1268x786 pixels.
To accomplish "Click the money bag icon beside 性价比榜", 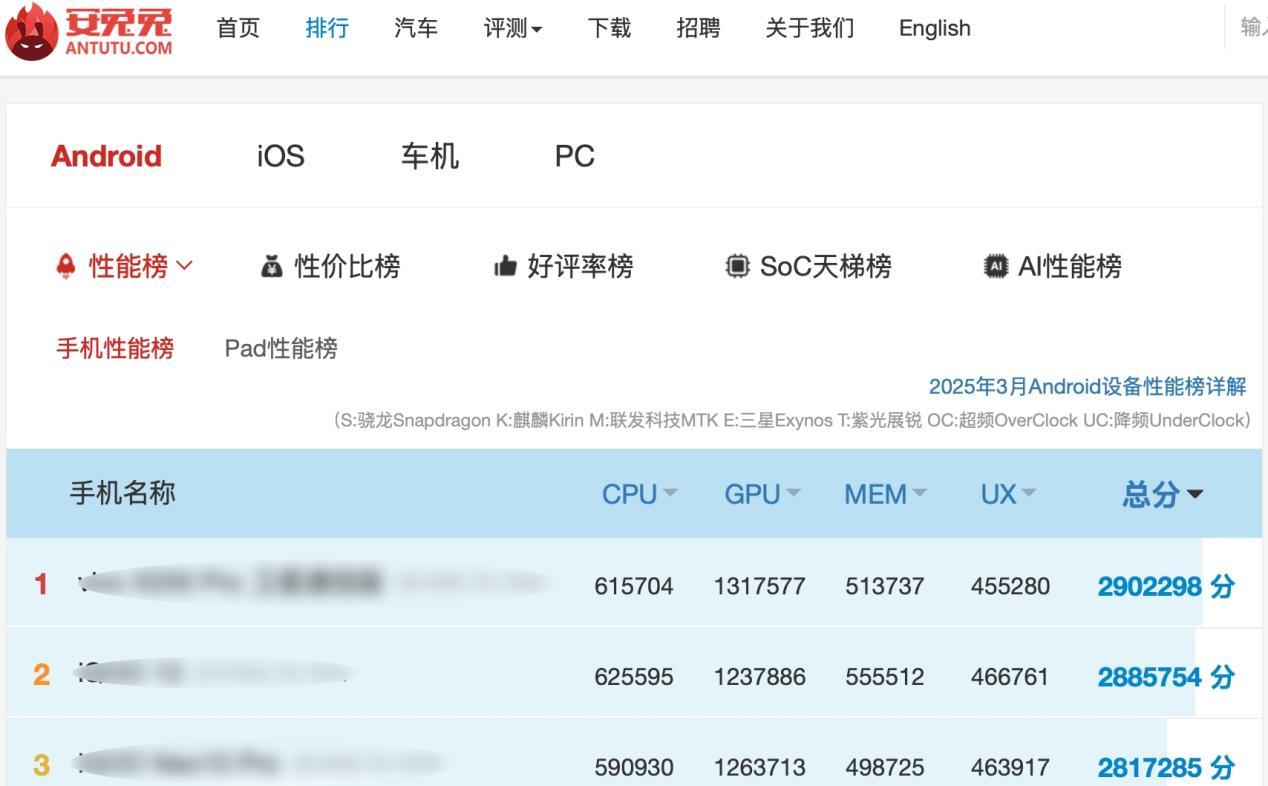I will pos(271,266).
